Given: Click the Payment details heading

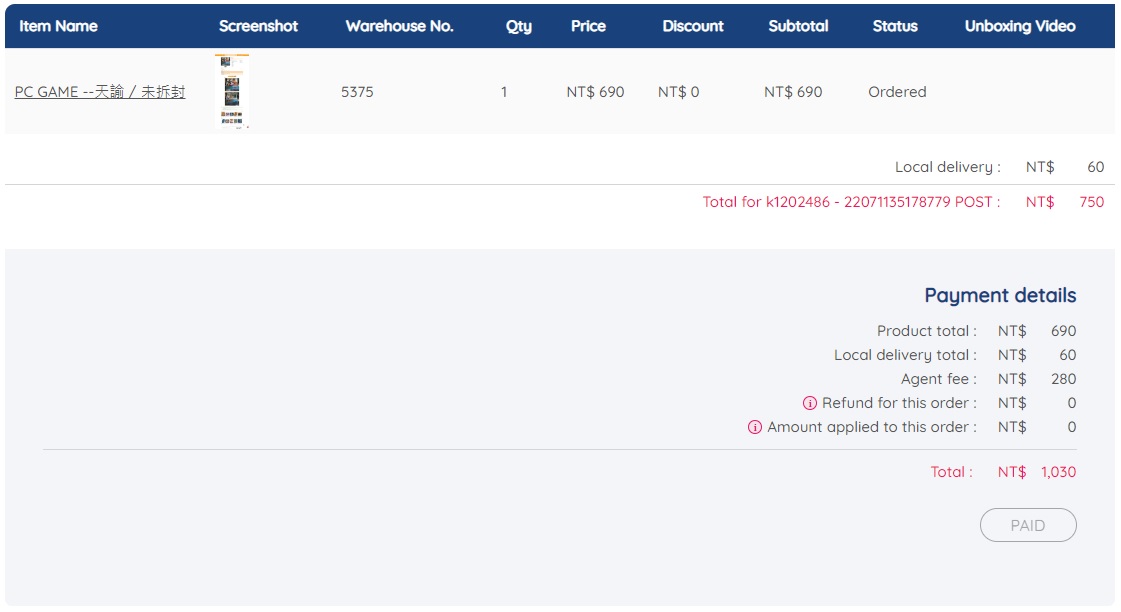Looking at the screenshot, I should point(1000,295).
